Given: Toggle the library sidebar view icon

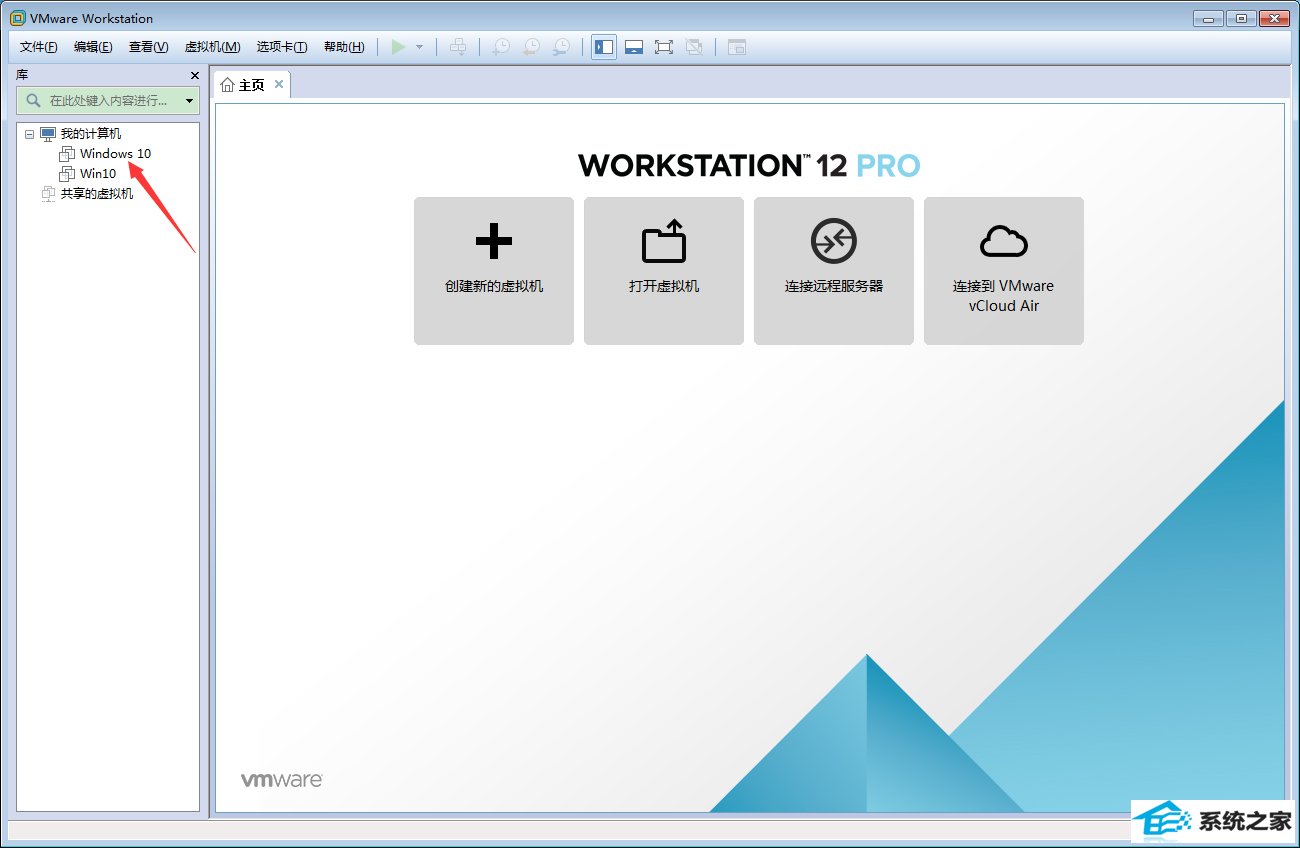Looking at the screenshot, I should tap(604, 47).
